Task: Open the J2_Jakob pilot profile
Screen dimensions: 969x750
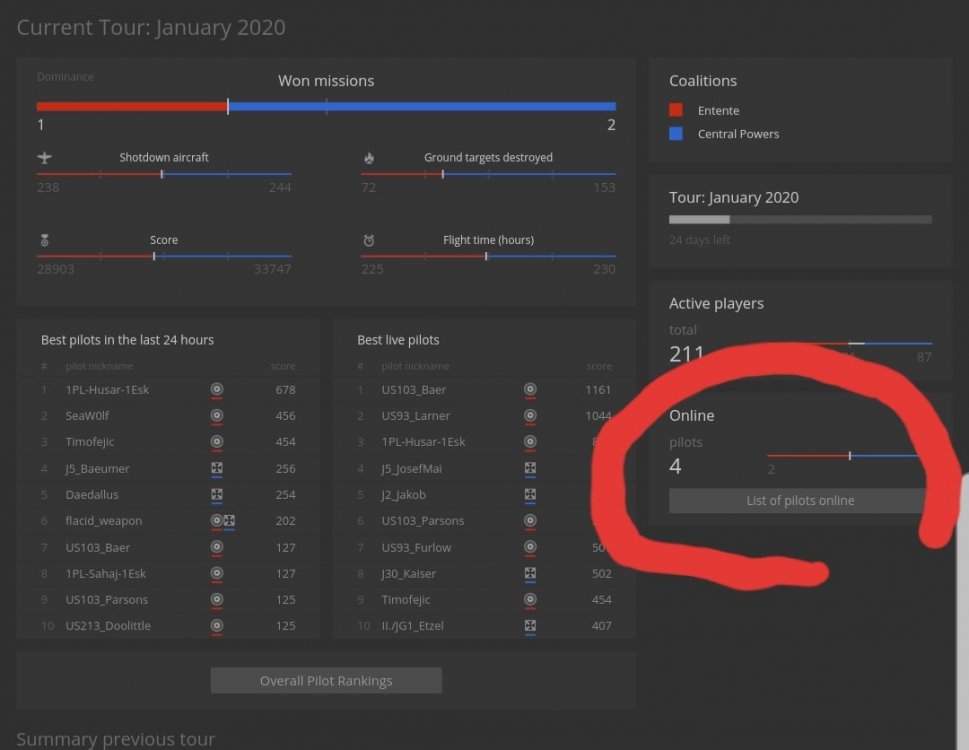Action: 404,495
